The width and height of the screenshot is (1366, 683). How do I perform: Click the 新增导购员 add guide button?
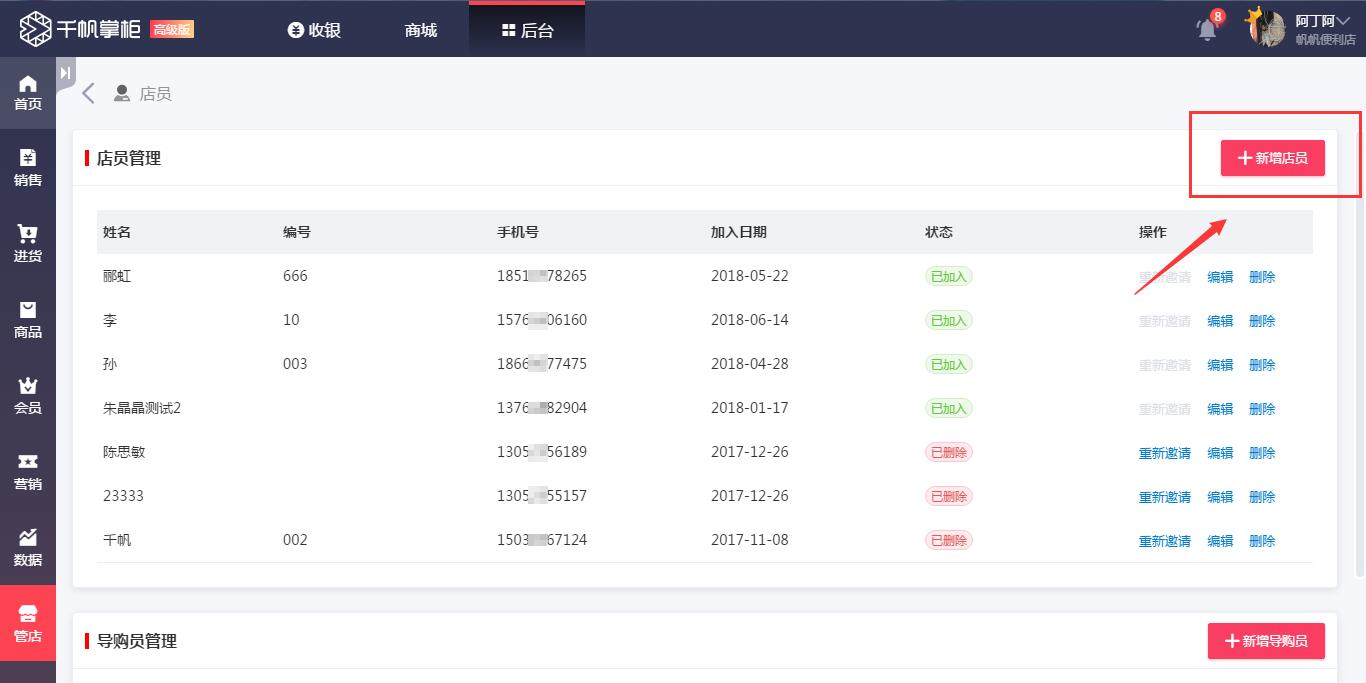(1266, 641)
